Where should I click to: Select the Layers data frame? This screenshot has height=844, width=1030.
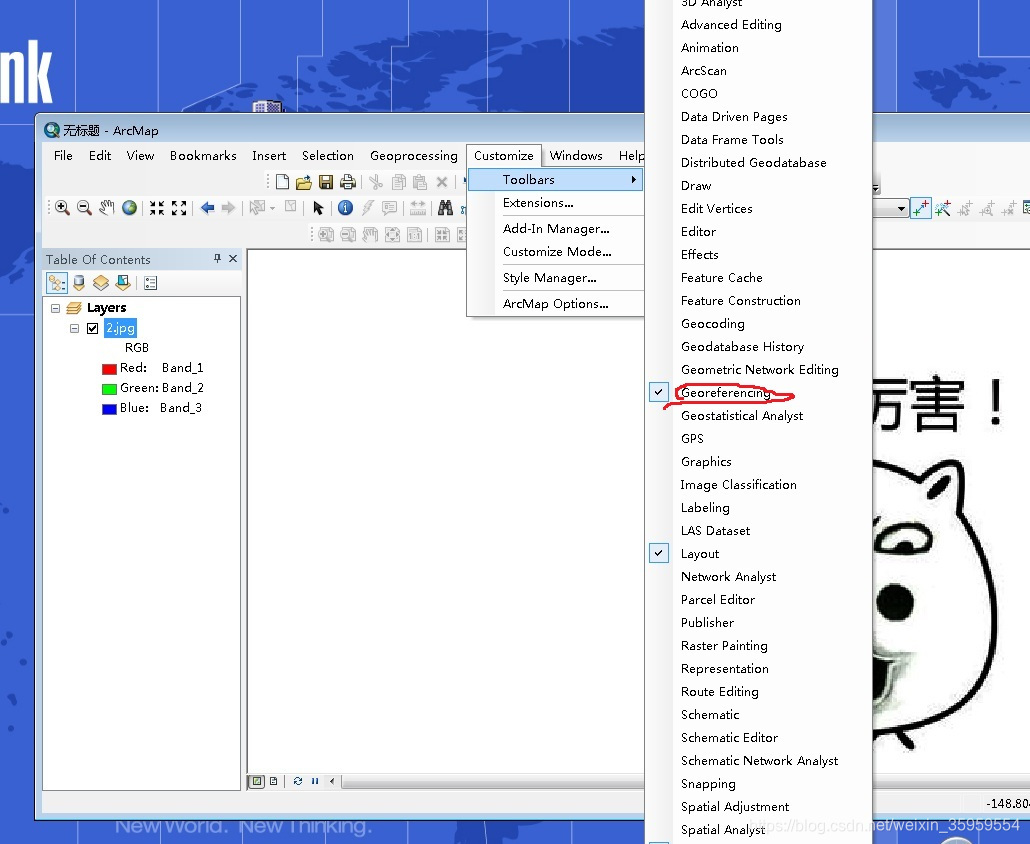pyautogui.click(x=106, y=308)
